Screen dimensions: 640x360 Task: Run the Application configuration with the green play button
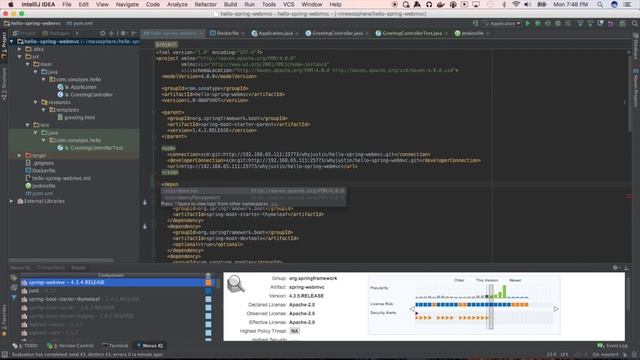[x=527, y=24]
